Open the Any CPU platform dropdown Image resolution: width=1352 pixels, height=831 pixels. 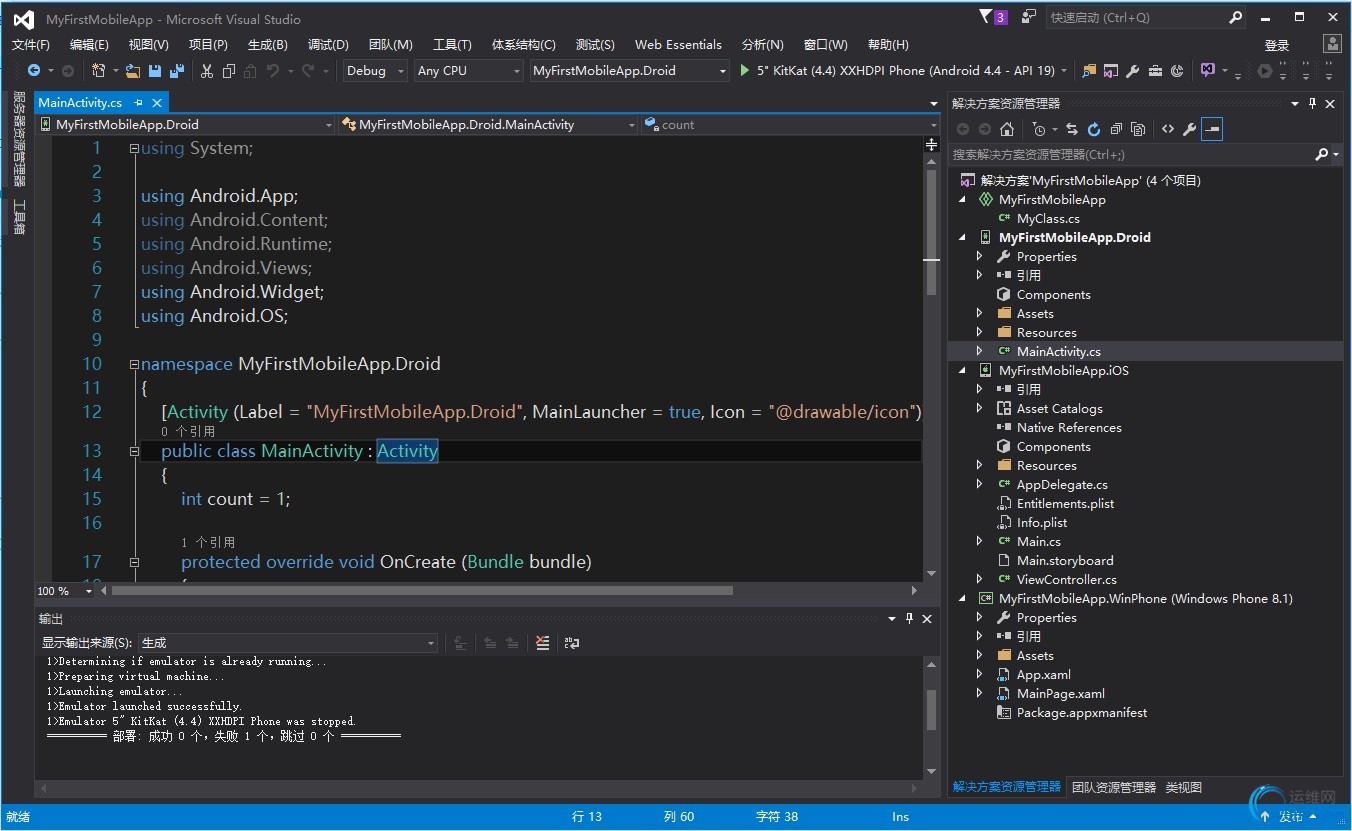point(469,71)
